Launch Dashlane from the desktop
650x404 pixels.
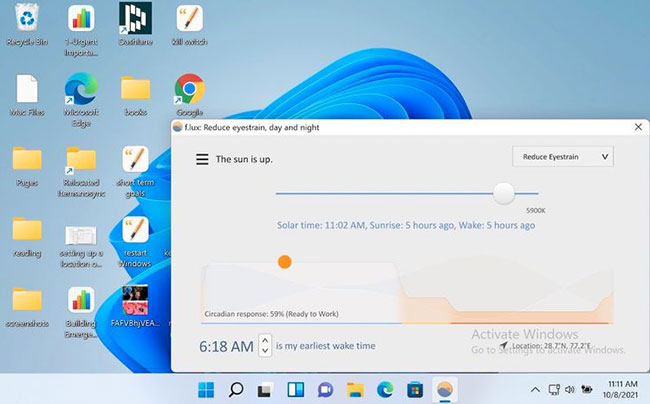click(136, 24)
